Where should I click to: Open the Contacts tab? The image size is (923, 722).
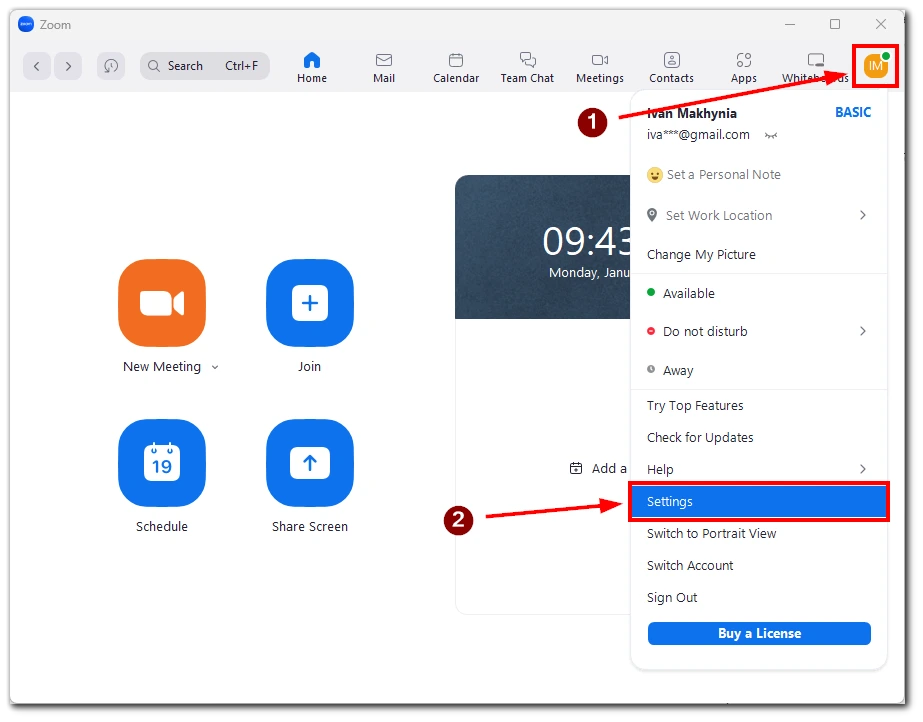[x=672, y=68]
